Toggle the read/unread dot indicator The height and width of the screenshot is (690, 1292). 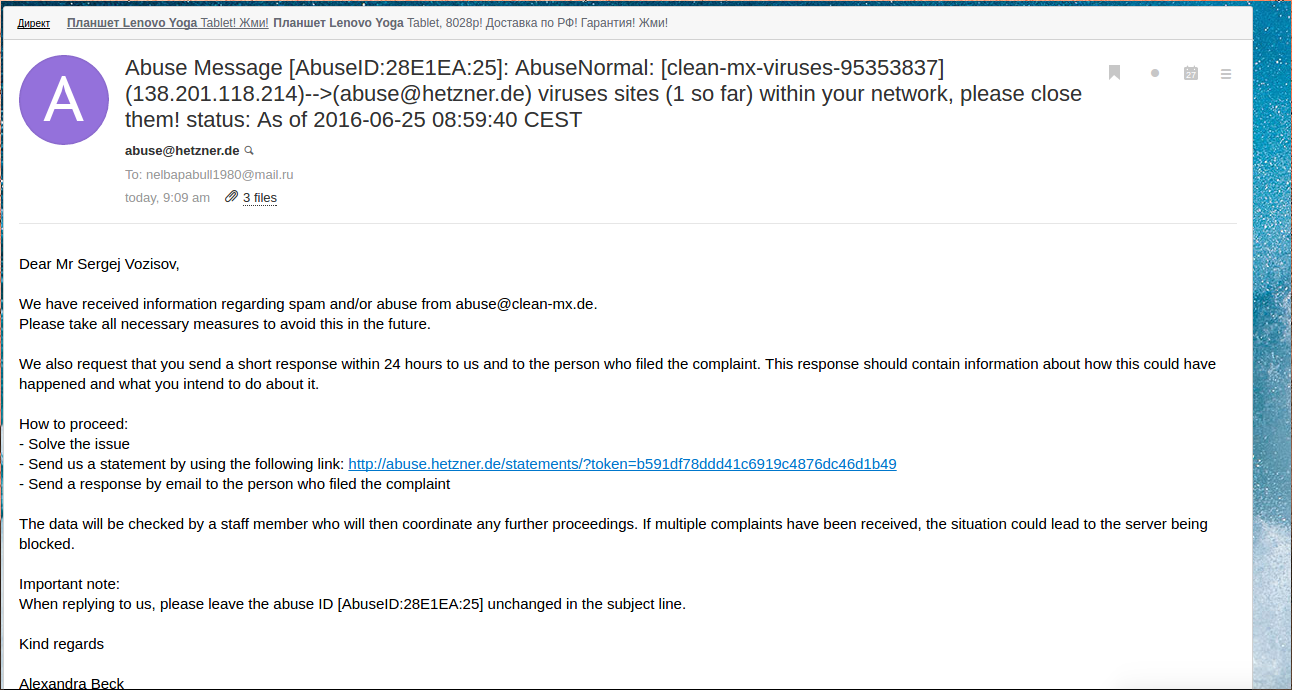click(1155, 73)
